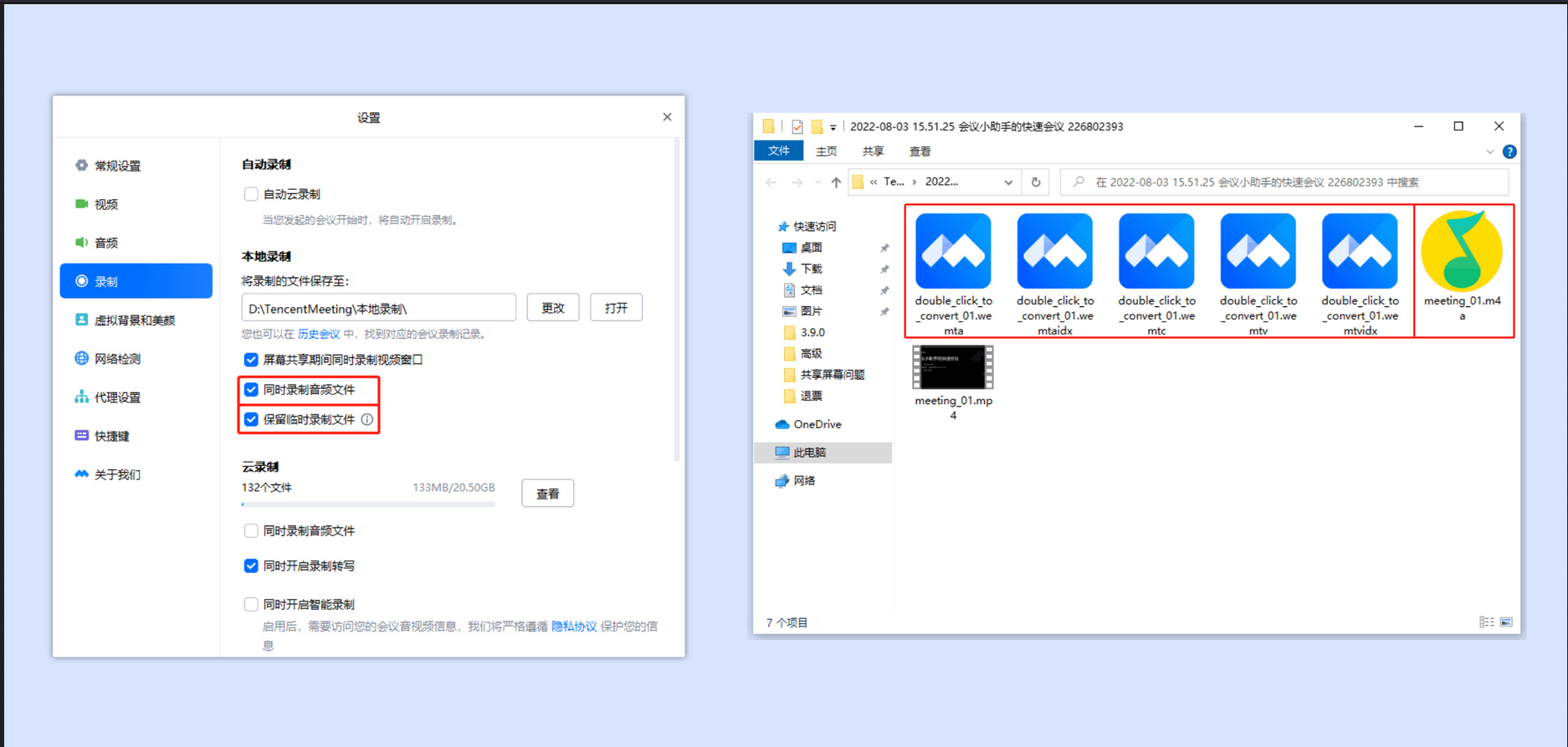Click the cloud recording storage usage bar
Image resolution: width=1568 pixels, height=747 pixels.
click(x=368, y=504)
